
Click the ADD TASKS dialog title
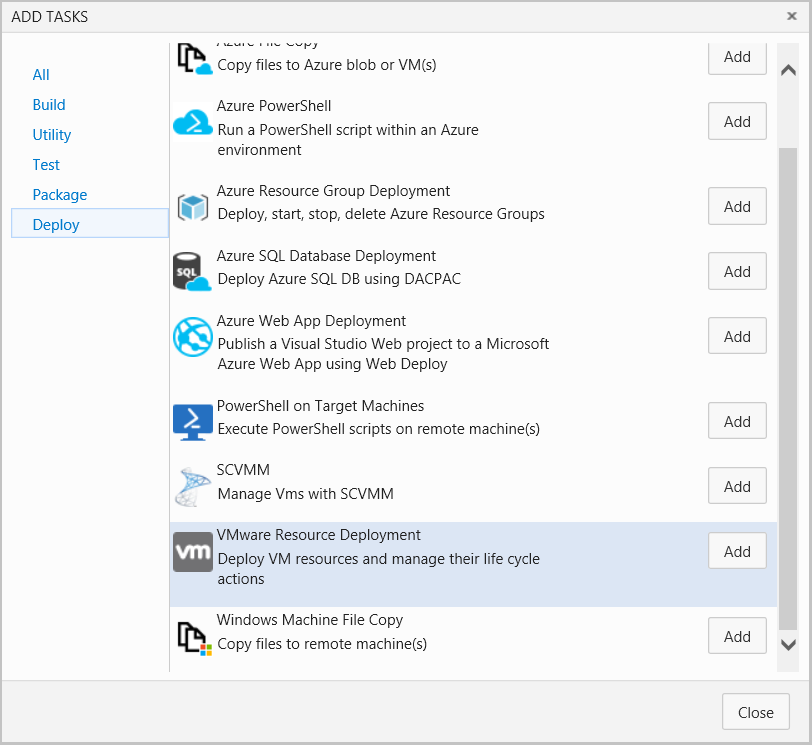[x=50, y=17]
